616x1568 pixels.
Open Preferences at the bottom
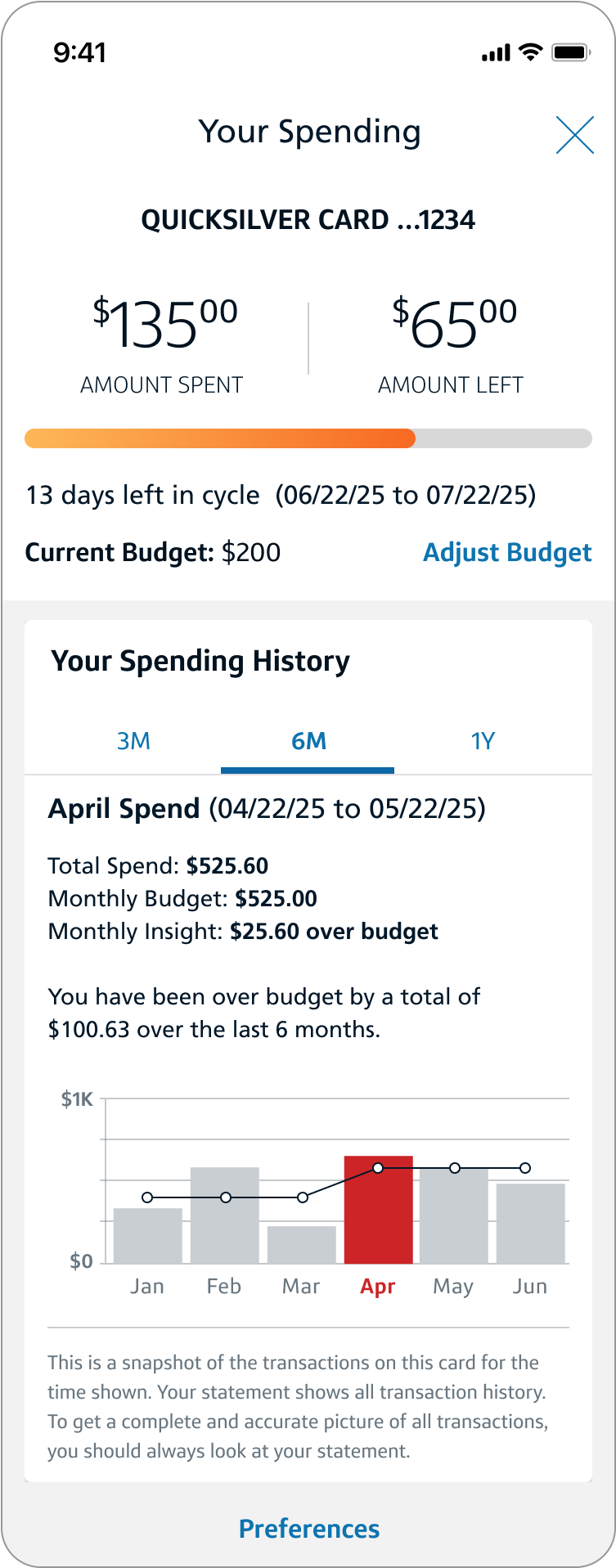coord(308,1529)
